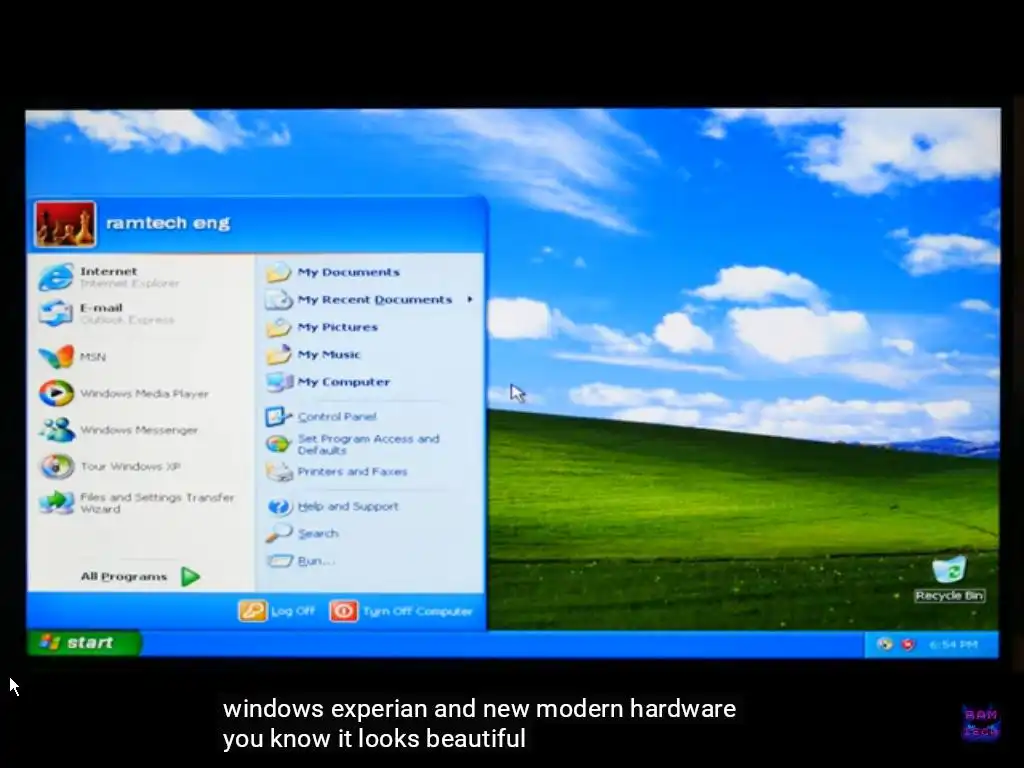
Task: Select Help and Support menu text
Action: pyautogui.click(x=348, y=506)
